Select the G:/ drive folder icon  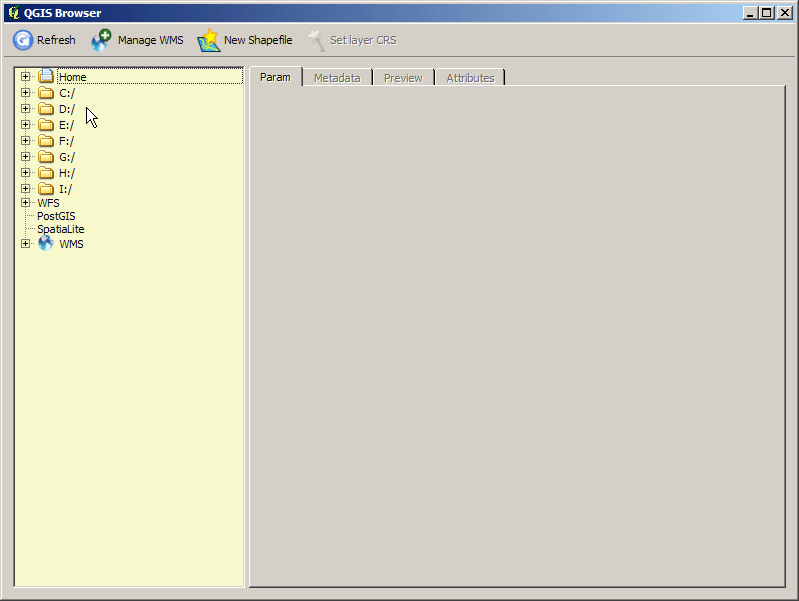tap(46, 156)
